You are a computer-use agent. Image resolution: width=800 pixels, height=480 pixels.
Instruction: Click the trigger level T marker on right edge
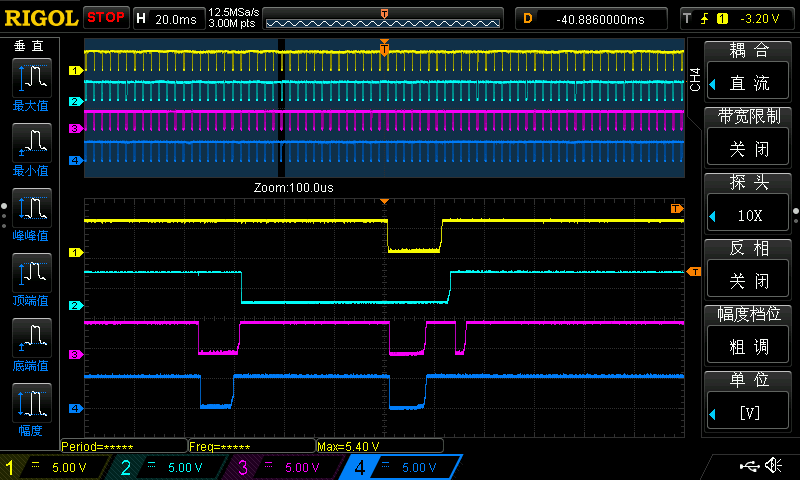pyautogui.click(x=694, y=272)
